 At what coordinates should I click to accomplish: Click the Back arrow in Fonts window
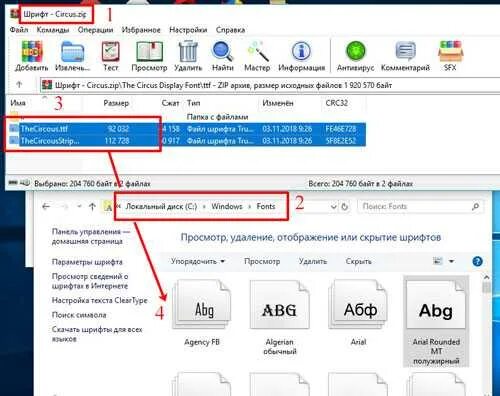pyautogui.click(x=46, y=207)
